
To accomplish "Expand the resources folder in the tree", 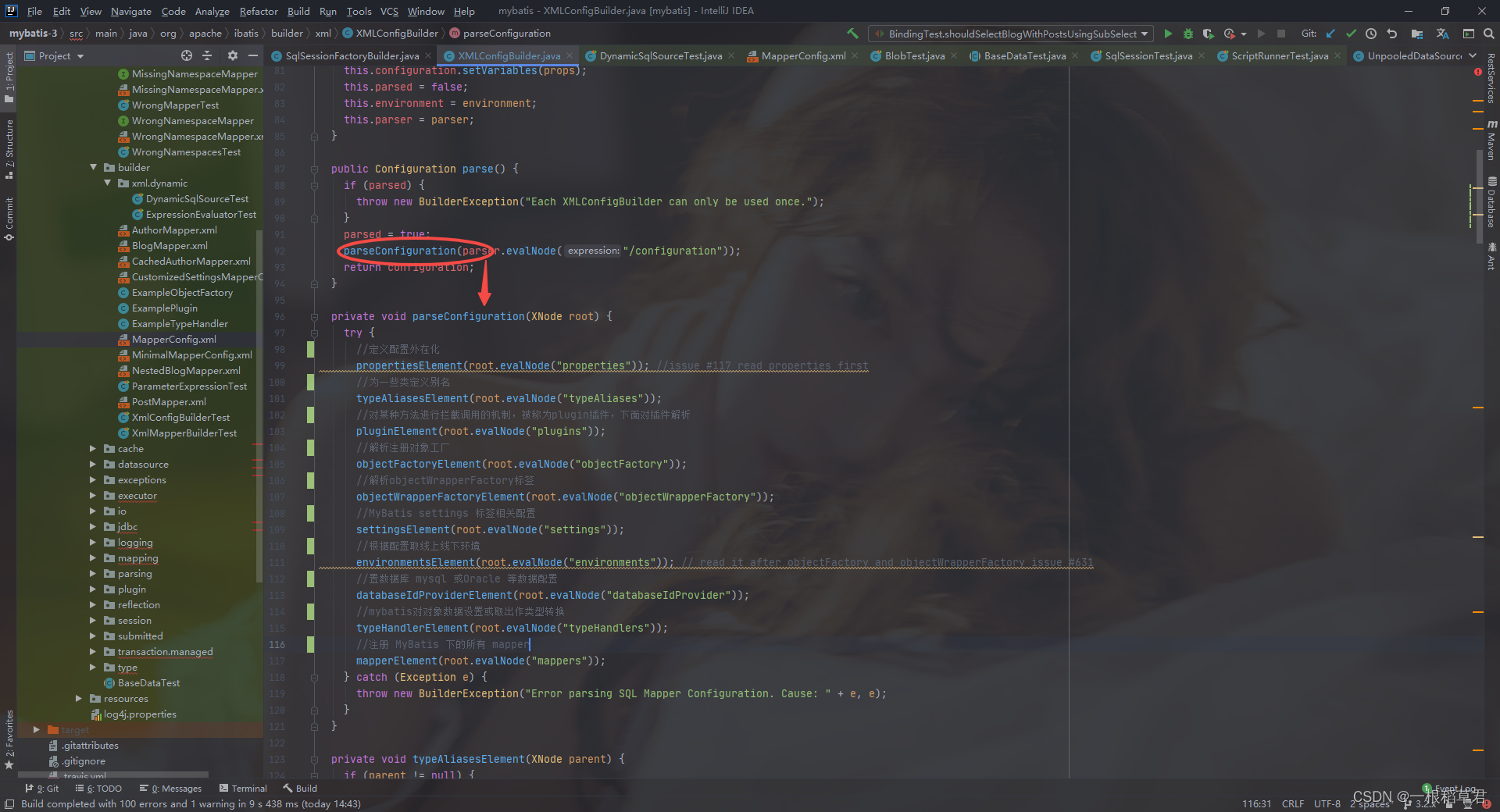I will click(79, 698).
